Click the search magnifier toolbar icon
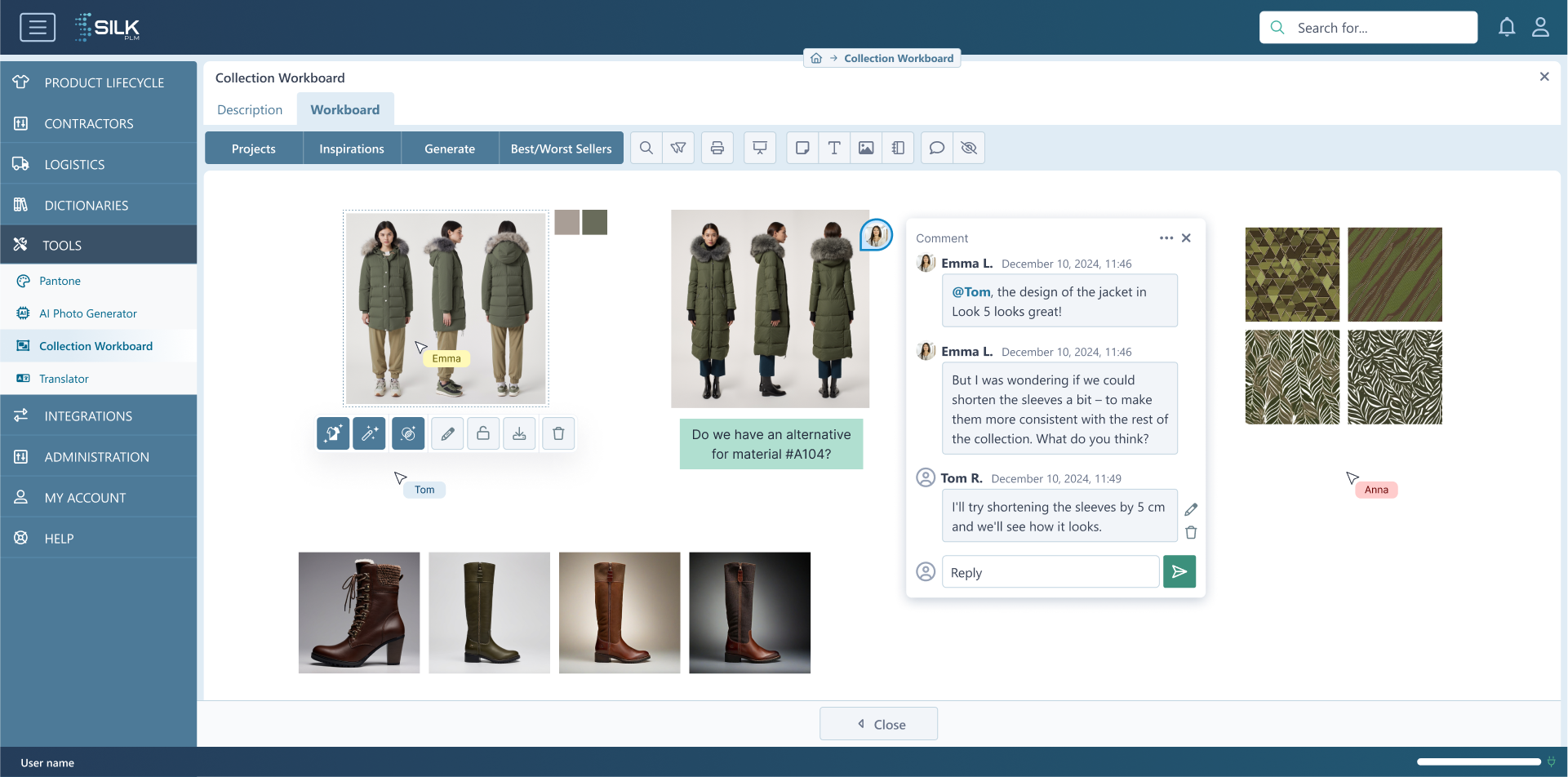1568x777 pixels. [x=646, y=148]
